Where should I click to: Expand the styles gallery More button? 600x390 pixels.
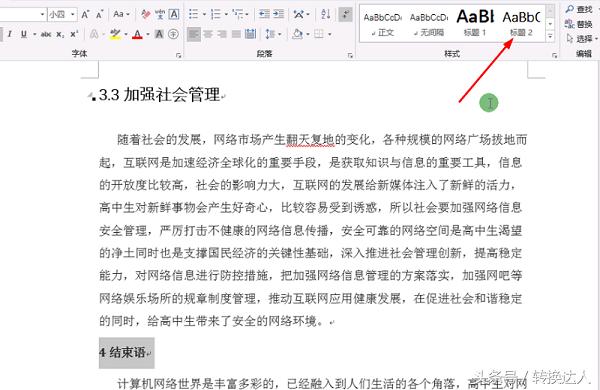tap(550, 36)
